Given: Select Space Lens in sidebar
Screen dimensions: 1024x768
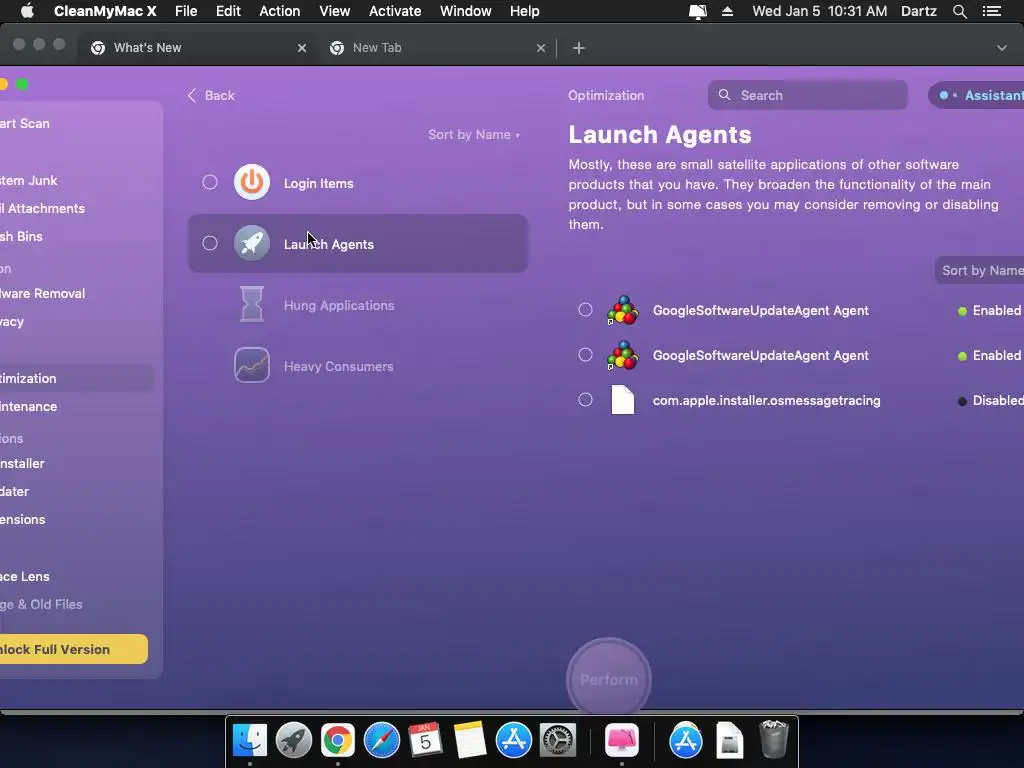Looking at the screenshot, I should click(x=25, y=576).
